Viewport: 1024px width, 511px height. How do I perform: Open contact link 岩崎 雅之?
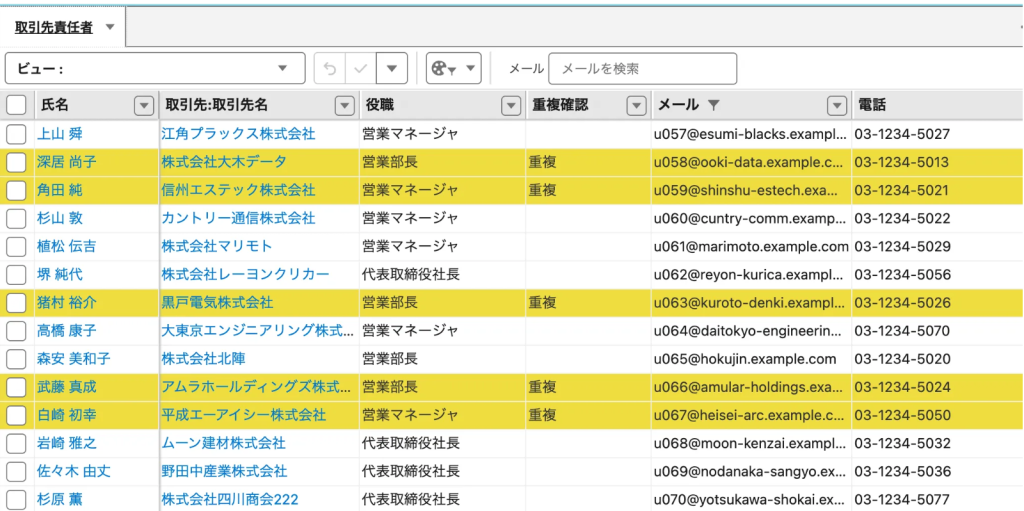click(67, 443)
